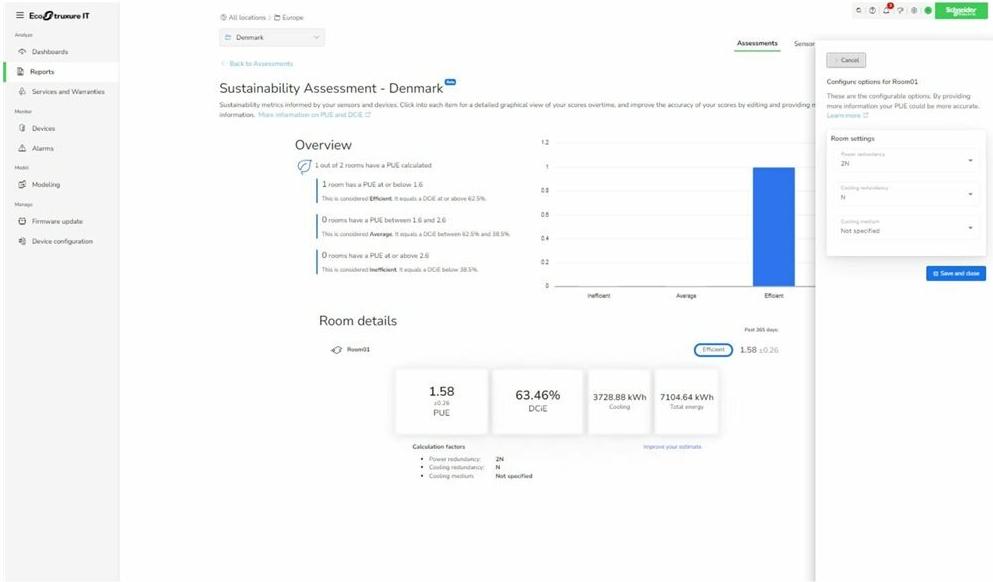Click the Back to Assessments link

260,64
